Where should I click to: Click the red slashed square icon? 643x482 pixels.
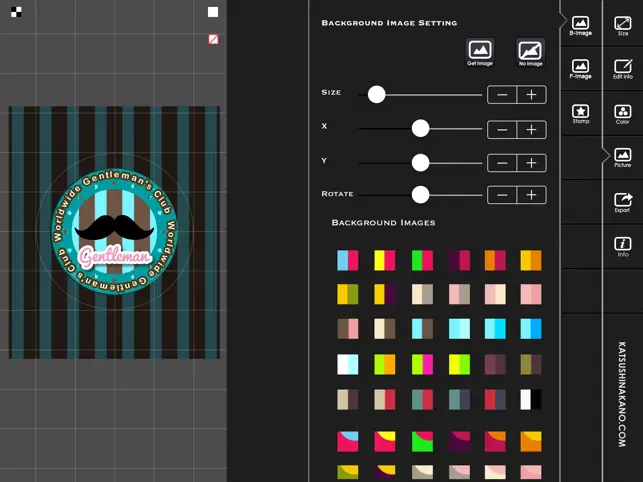click(x=213, y=39)
